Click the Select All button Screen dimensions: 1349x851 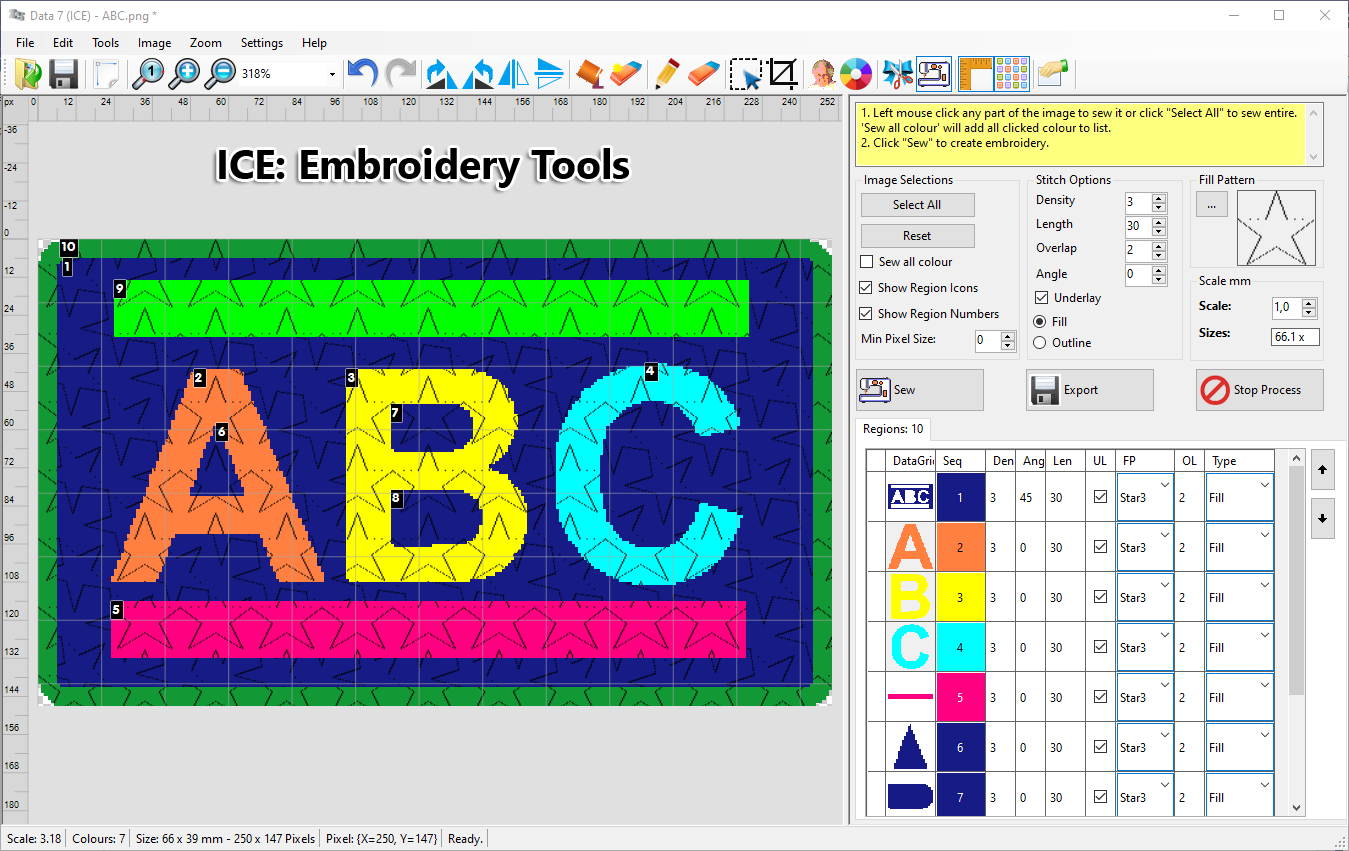point(917,205)
